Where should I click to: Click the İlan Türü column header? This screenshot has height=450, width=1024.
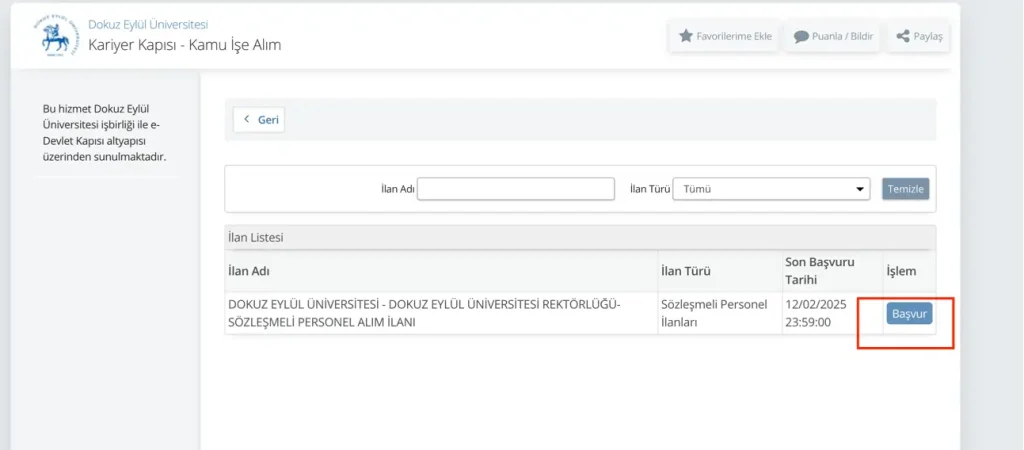[686, 271]
